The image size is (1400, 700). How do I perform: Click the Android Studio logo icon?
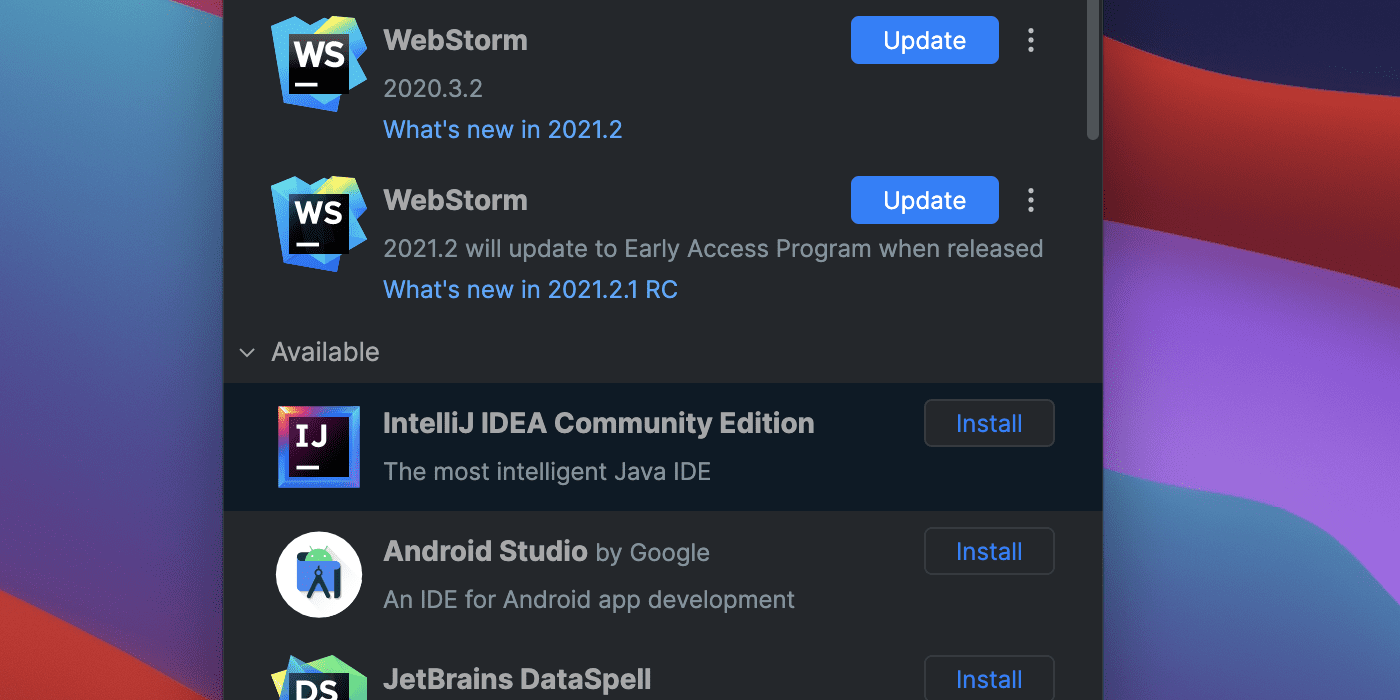(319, 575)
